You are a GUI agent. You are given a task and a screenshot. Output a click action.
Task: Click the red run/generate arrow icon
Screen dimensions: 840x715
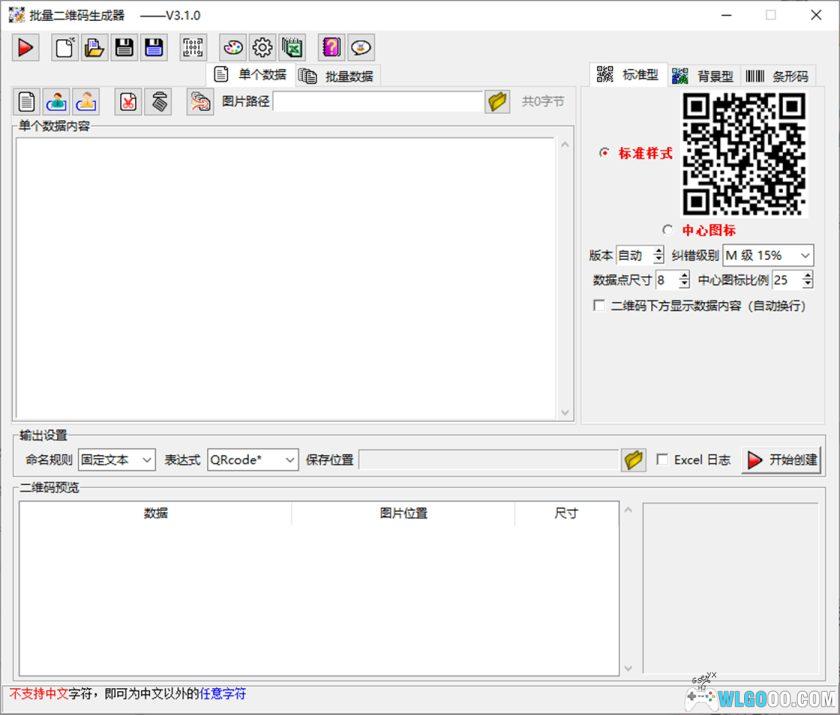25,47
